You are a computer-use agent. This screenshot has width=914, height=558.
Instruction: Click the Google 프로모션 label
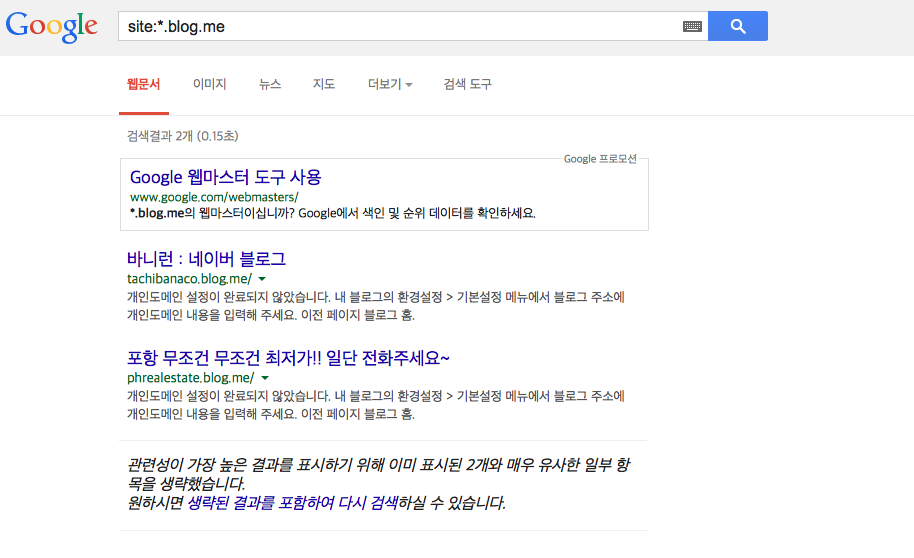click(x=600, y=159)
